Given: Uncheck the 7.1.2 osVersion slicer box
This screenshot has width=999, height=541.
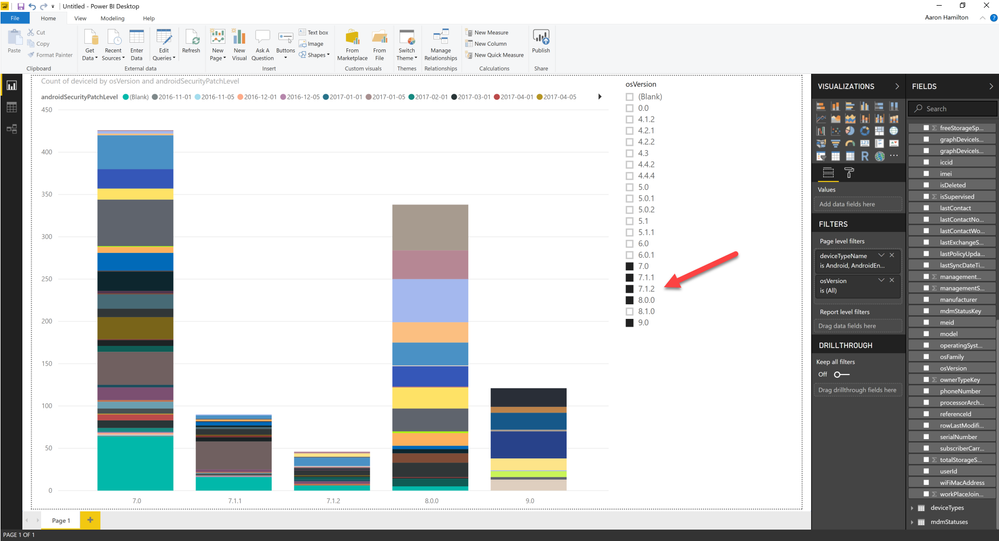Looking at the screenshot, I should tap(629, 288).
